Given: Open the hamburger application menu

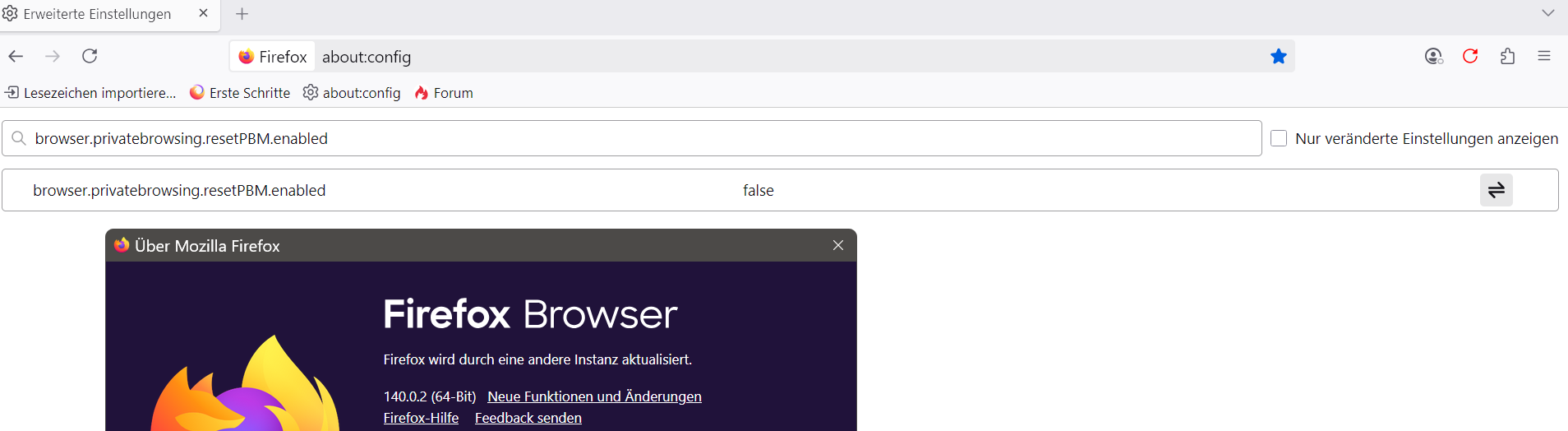Looking at the screenshot, I should pyautogui.click(x=1544, y=56).
